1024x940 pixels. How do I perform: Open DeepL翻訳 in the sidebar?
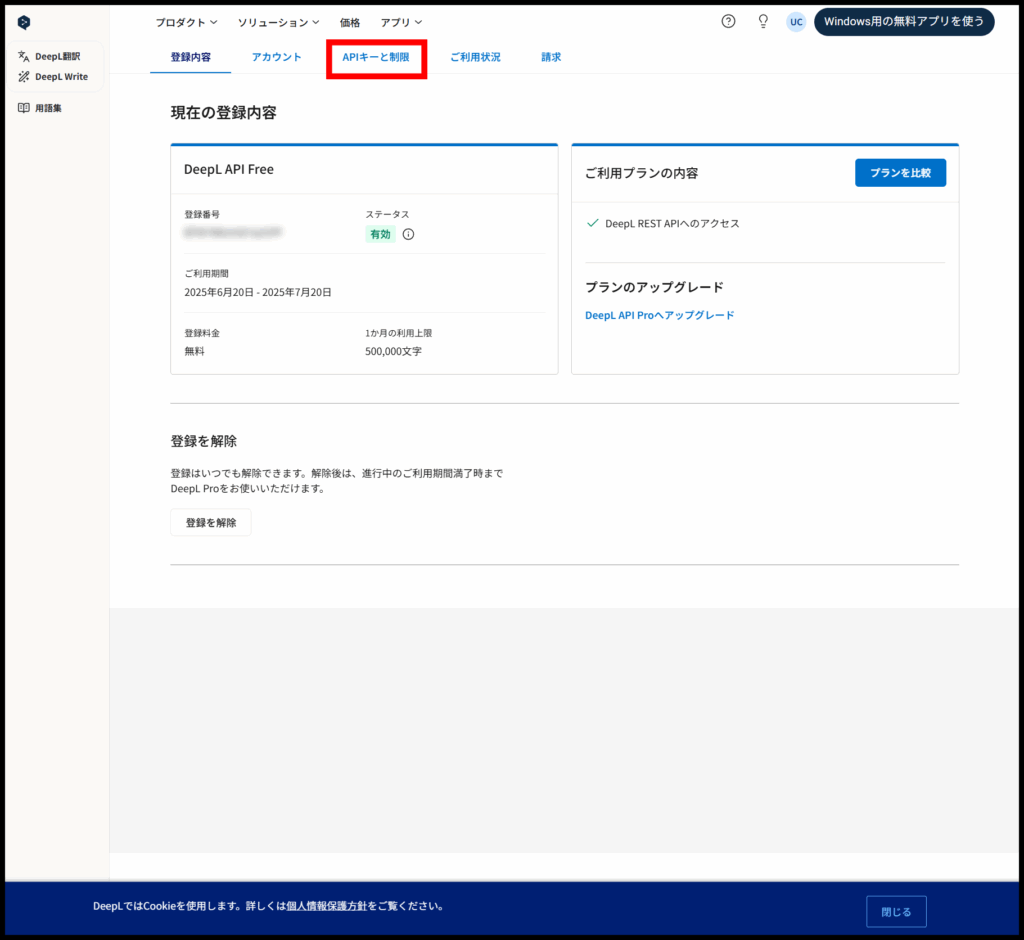tap(50, 56)
